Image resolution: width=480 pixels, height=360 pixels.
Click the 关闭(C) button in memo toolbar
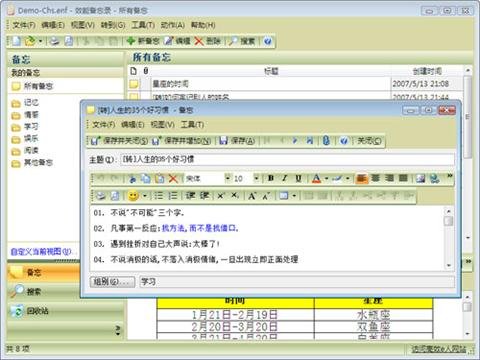[369, 141]
